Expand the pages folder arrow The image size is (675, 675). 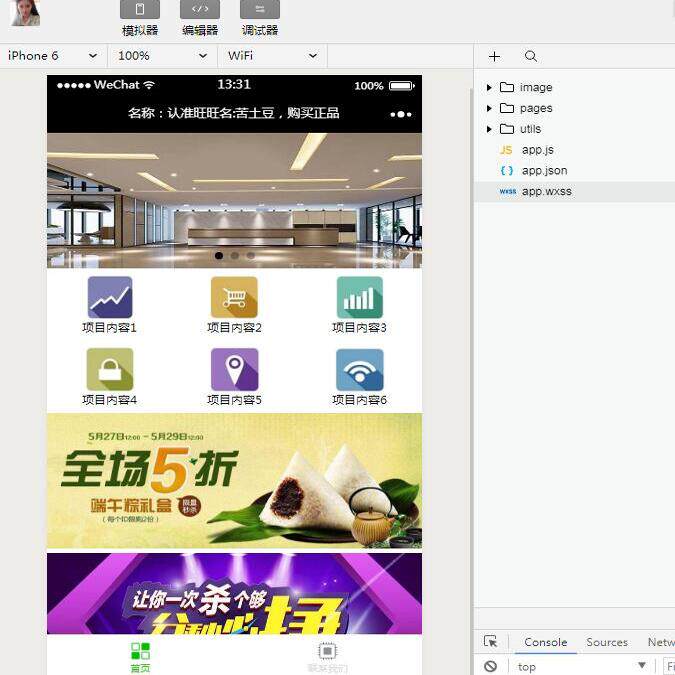pos(489,108)
